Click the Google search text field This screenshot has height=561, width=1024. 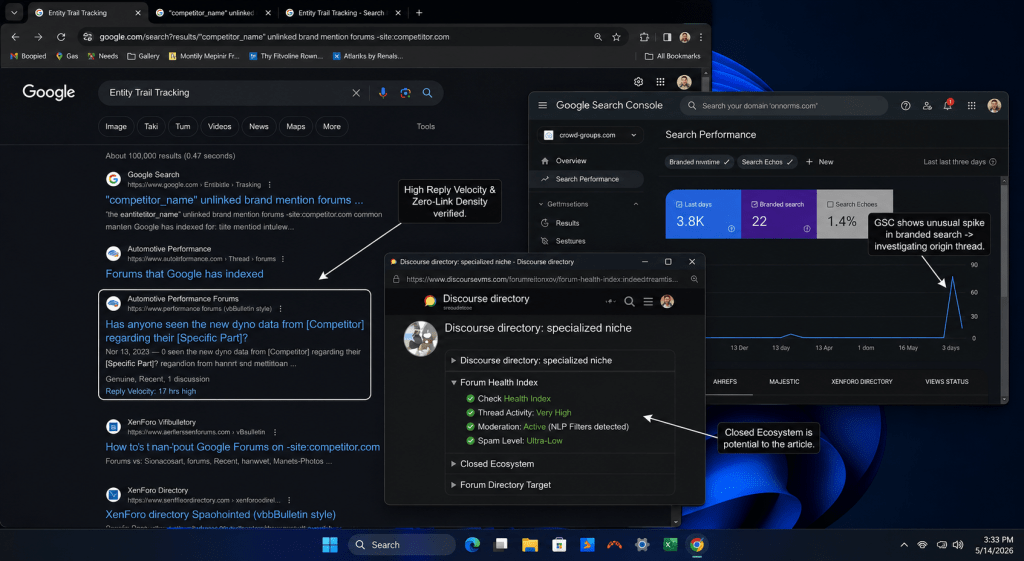click(x=229, y=93)
